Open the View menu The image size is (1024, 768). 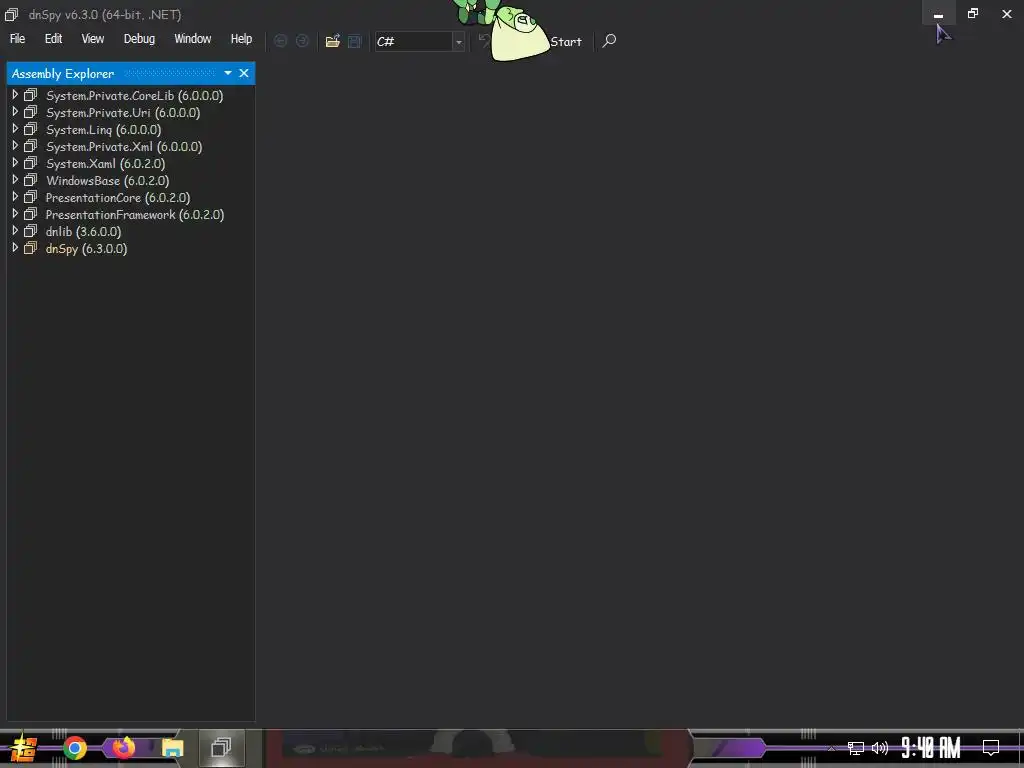tap(93, 39)
